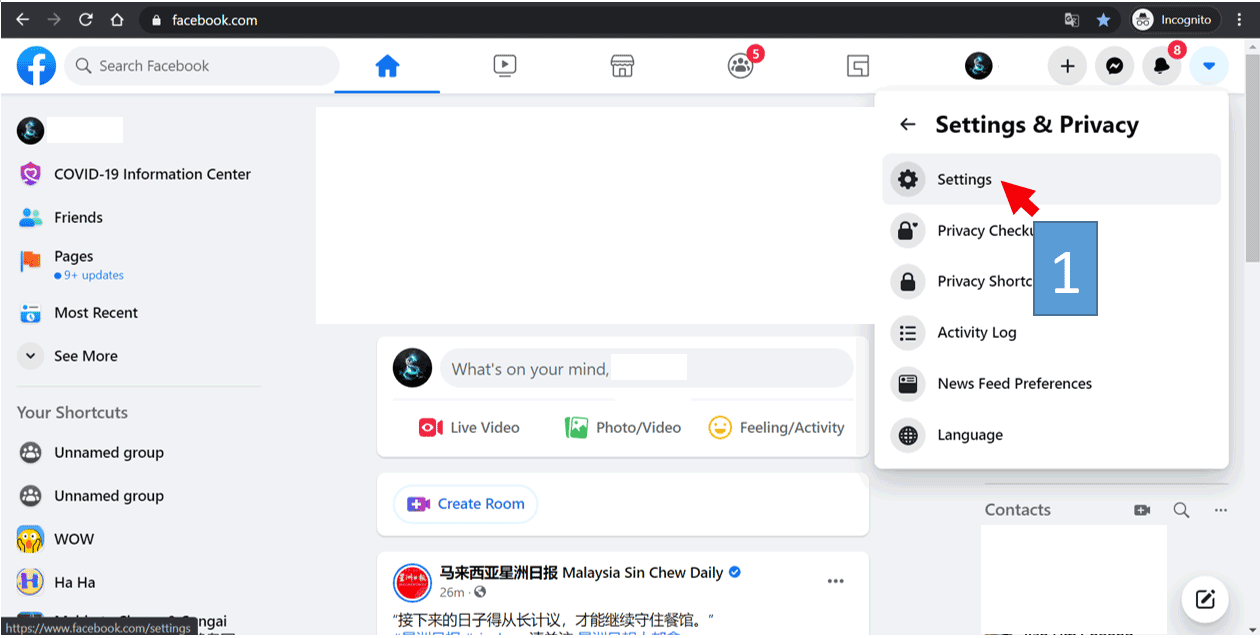Open Contacts options three dots
This screenshot has height=638, width=1260.
[1220, 510]
